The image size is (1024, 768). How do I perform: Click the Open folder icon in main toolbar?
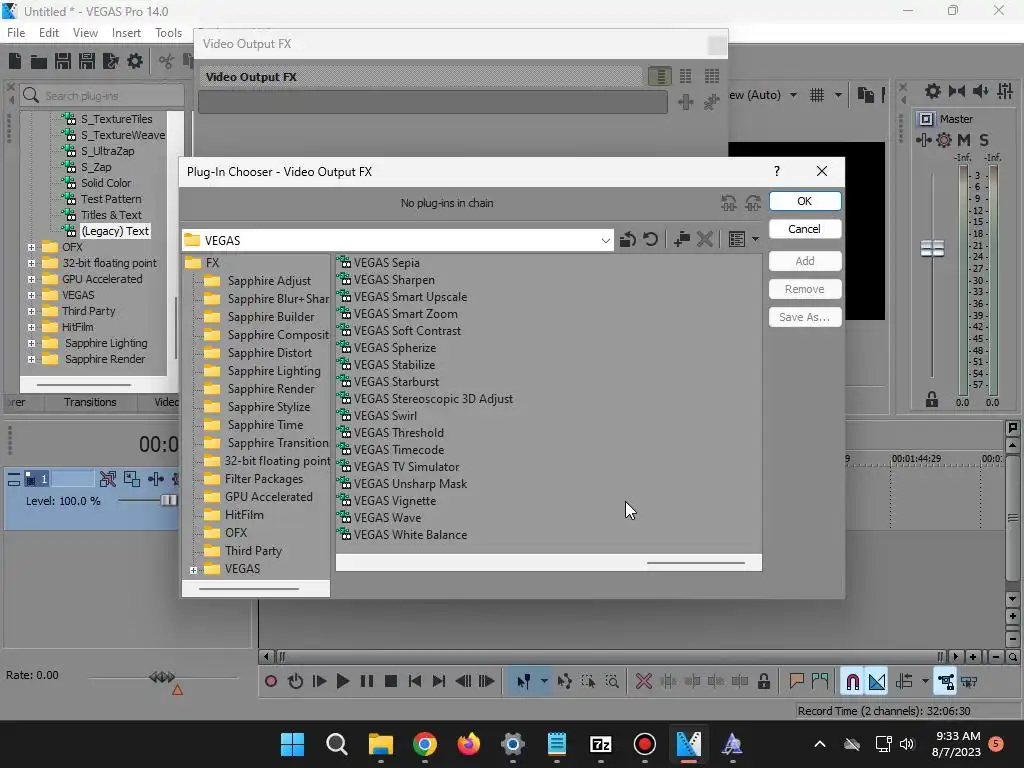[x=39, y=61]
